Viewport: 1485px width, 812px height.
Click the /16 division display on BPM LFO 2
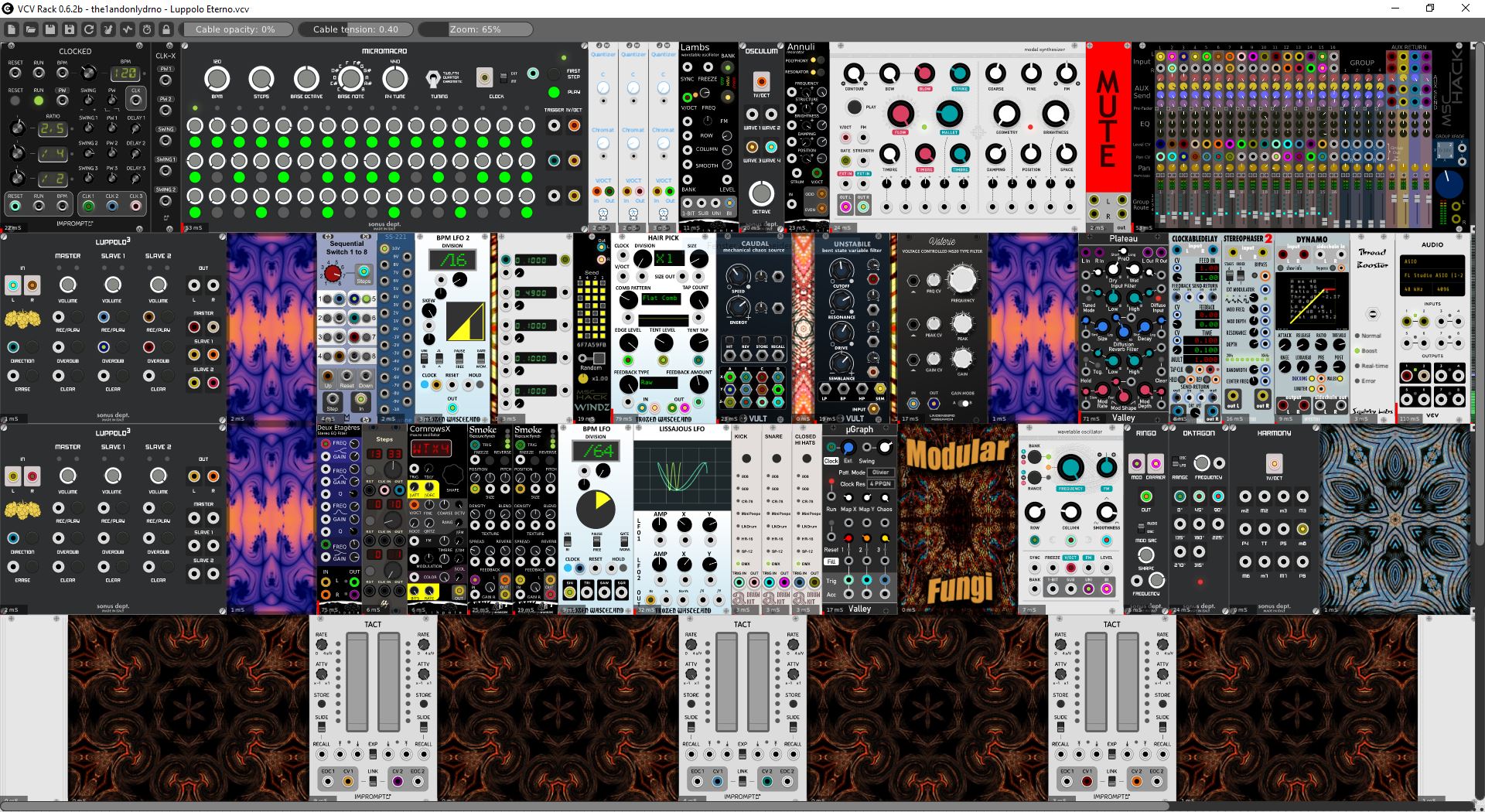452,260
